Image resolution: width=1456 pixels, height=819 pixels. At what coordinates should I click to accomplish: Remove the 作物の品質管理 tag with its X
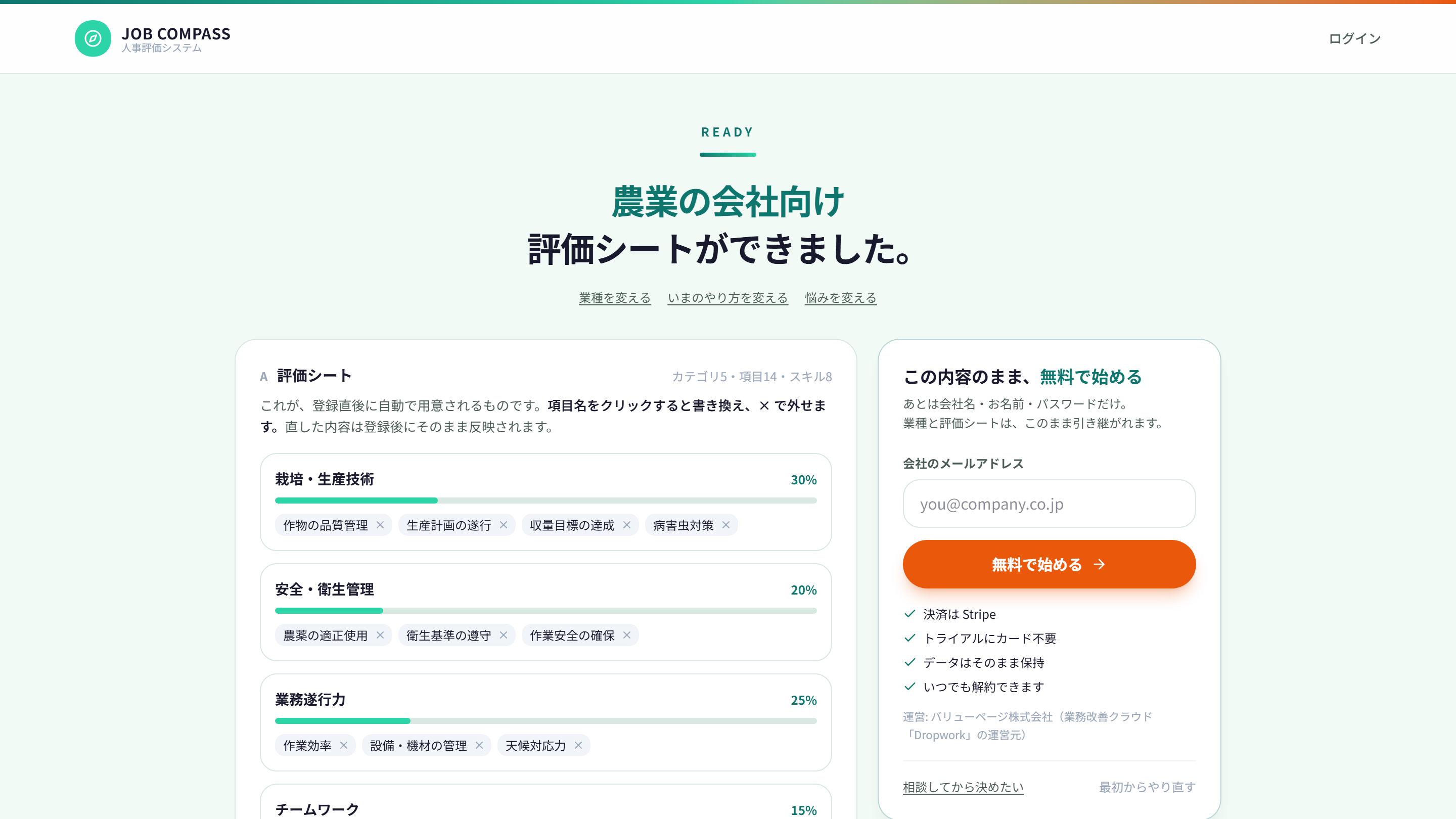pyautogui.click(x=380, y=525)
